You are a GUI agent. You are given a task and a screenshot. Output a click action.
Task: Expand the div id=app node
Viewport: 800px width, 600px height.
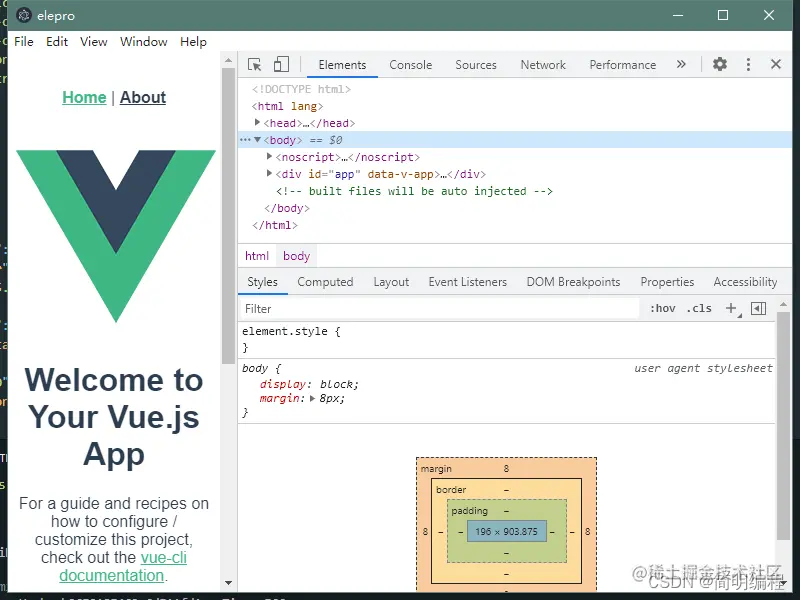click(x=269, y=173)
